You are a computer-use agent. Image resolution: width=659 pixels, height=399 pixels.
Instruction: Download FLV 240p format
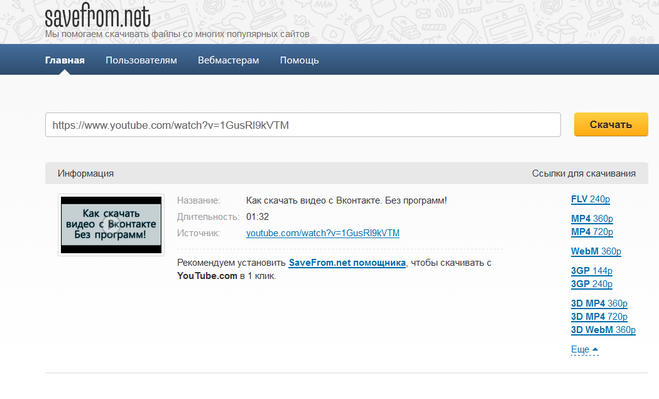pos(590,199)
